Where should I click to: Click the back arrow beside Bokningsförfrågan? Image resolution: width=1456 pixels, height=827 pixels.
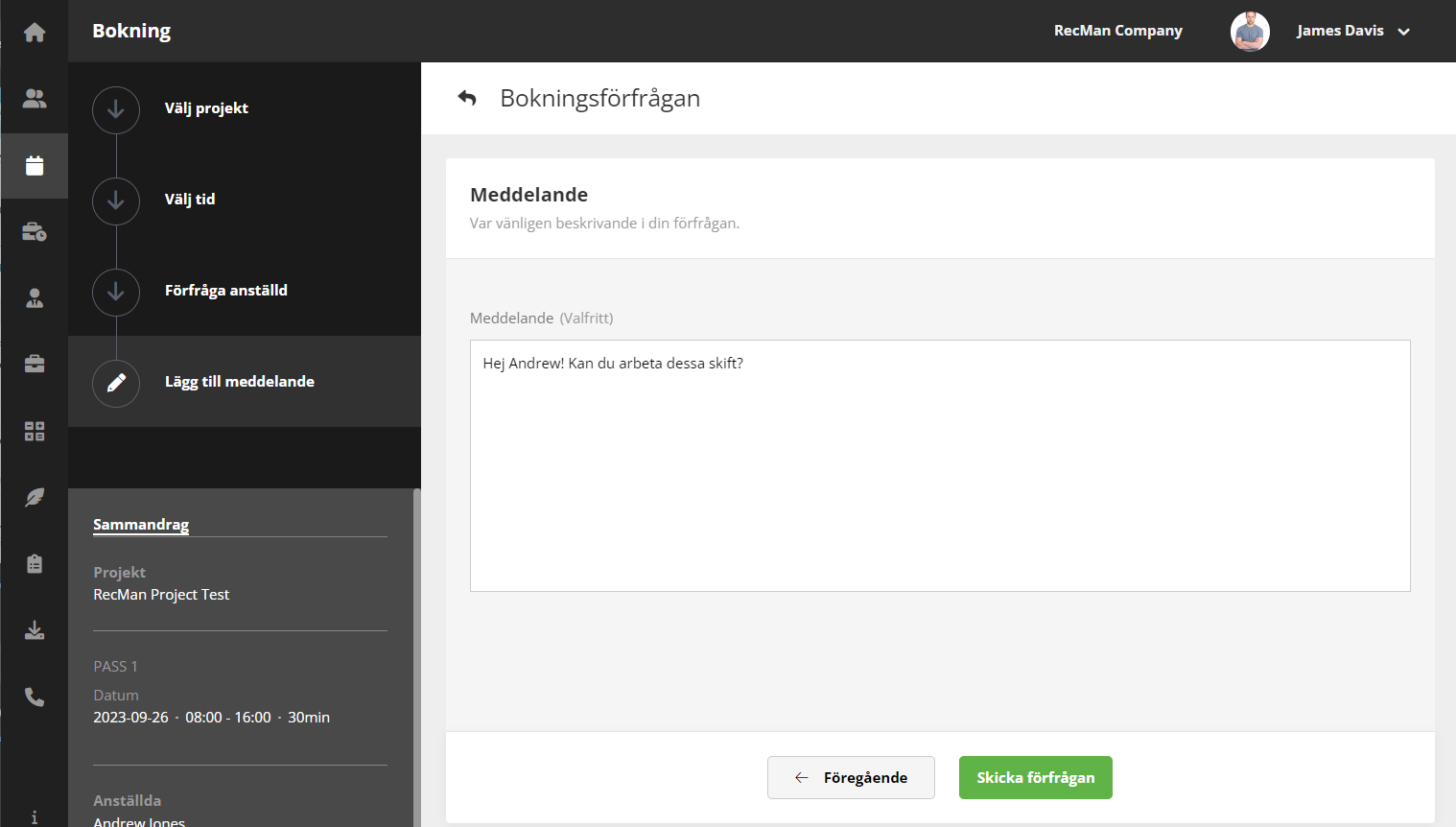point(467,98)
